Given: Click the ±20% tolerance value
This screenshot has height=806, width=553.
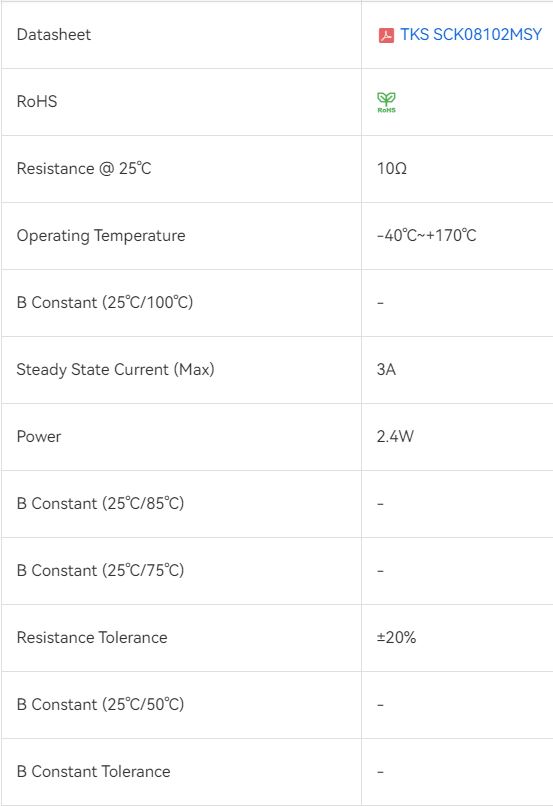Looking at the screenshot, I should tap(396, 637).
